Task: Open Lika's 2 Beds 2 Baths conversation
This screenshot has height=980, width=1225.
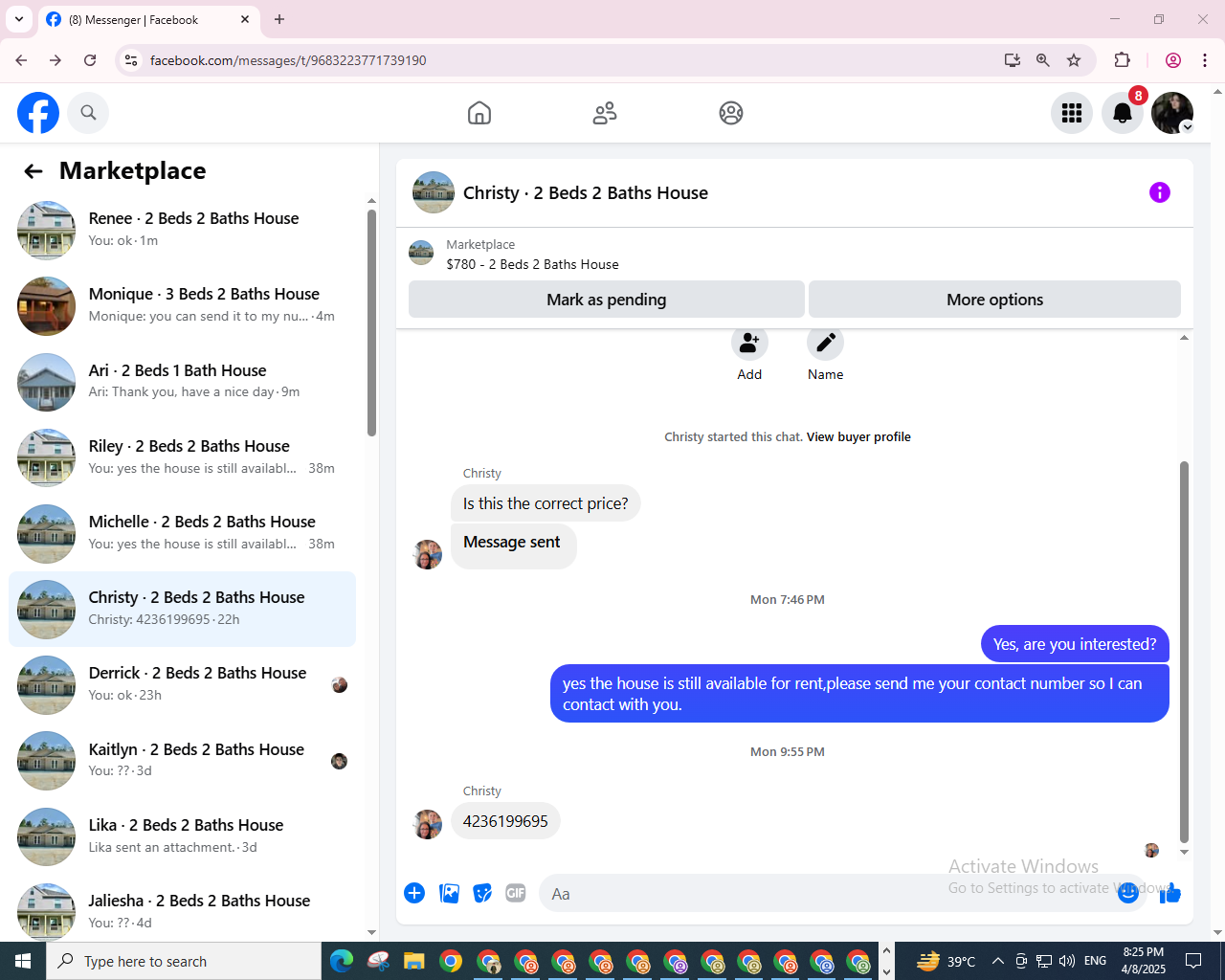Action: [x=182, y=835]
